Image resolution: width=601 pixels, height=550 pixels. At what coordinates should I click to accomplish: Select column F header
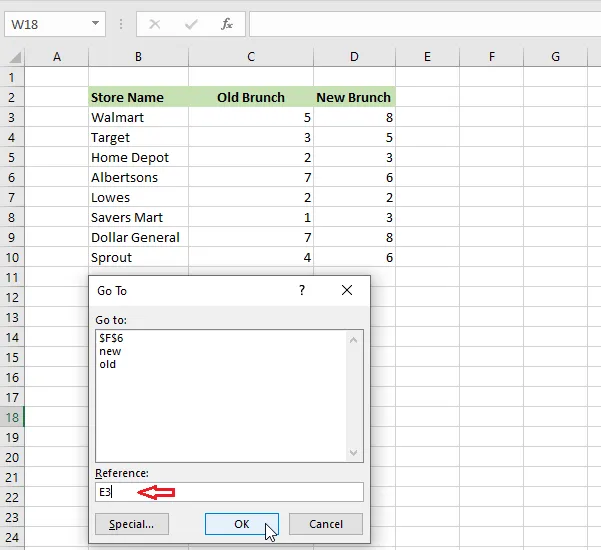click(x=491, y=57)
